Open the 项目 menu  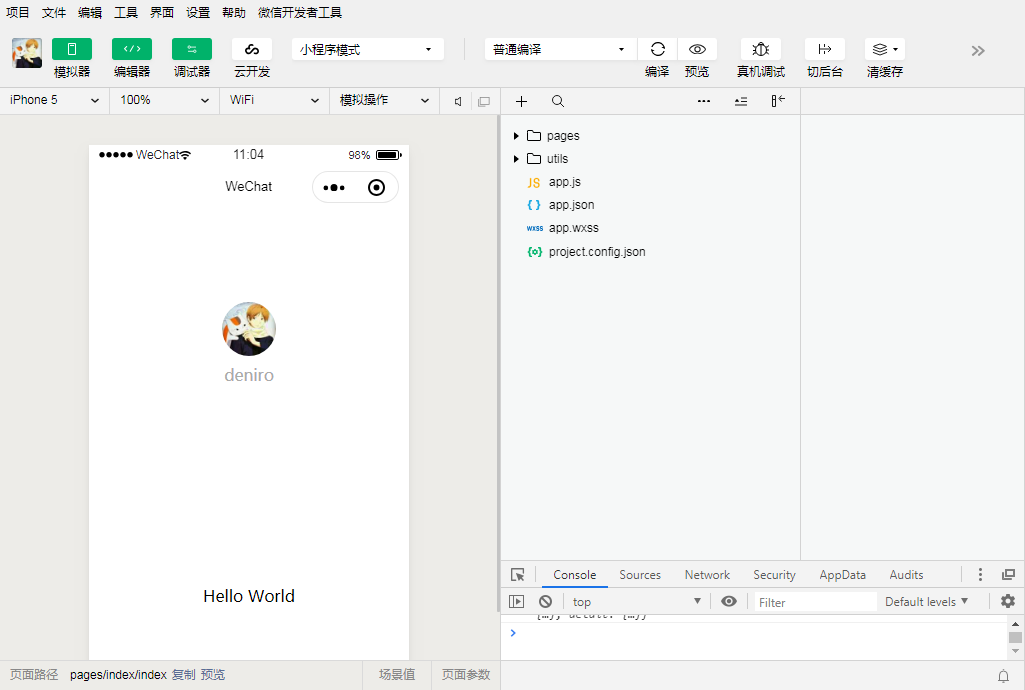click(18, 12)
